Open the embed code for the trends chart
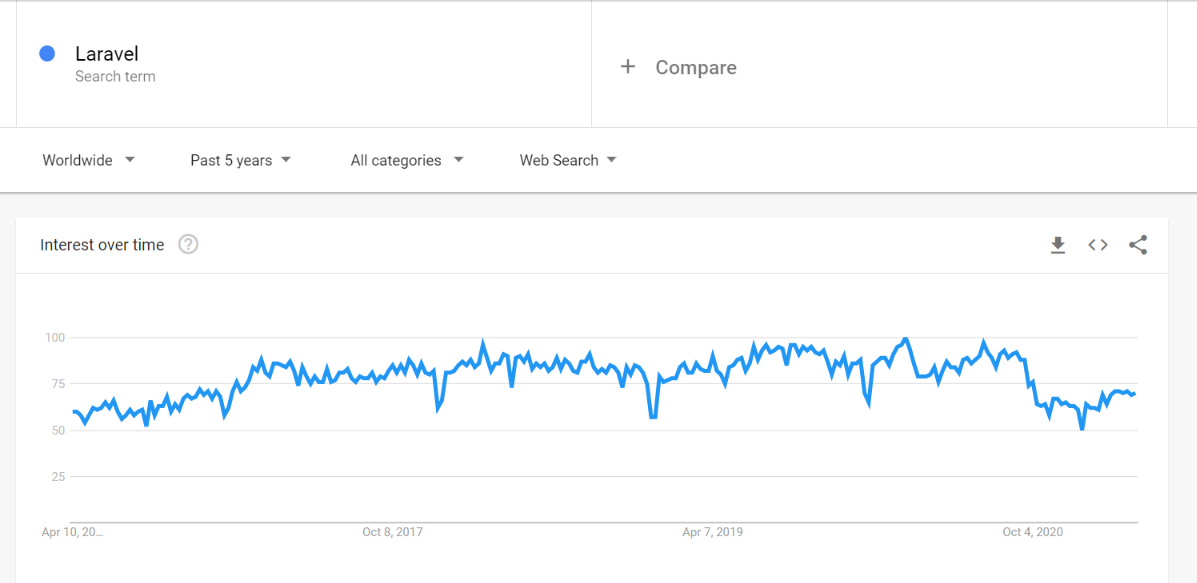The image size is (1197, 583). (1097, 244)
